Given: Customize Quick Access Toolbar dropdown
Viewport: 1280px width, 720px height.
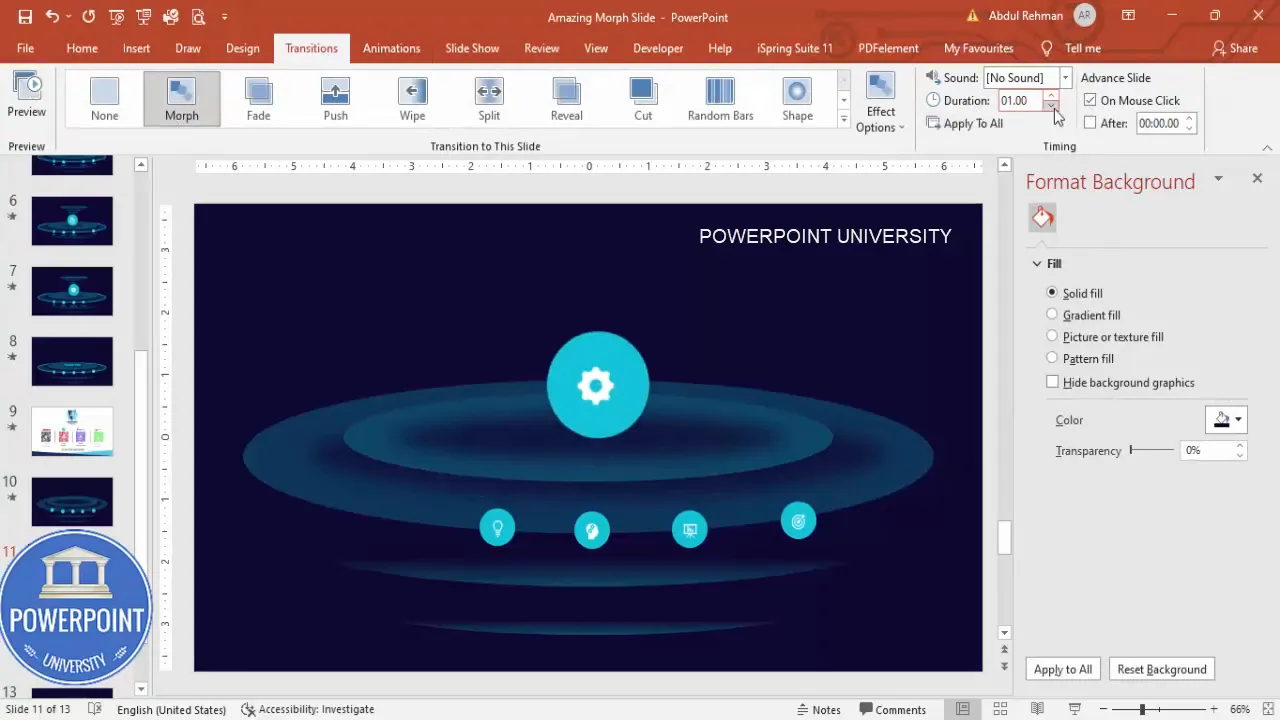Looking at the screenshot, I should pos(224,17).
